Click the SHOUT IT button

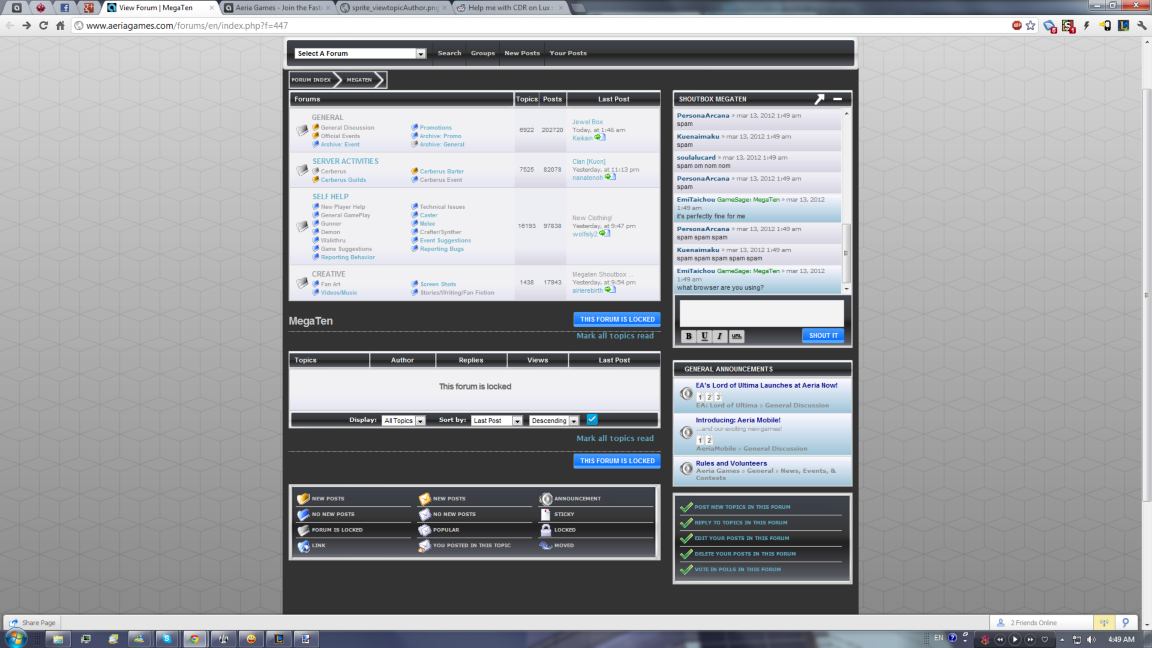coord(823,335)
